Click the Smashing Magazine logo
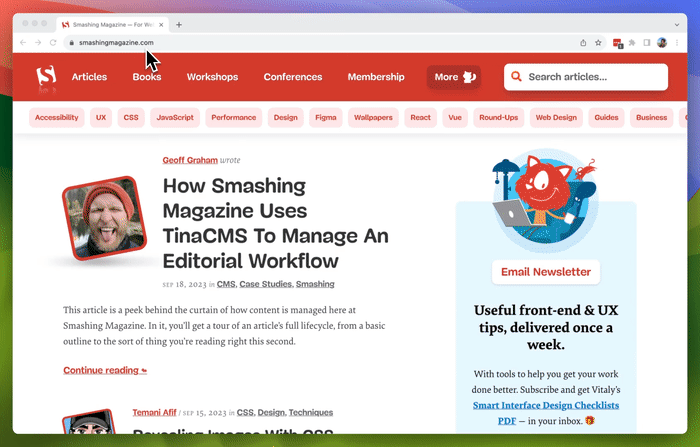This screenshot has width=700, height=447. [x=46, y=77]
